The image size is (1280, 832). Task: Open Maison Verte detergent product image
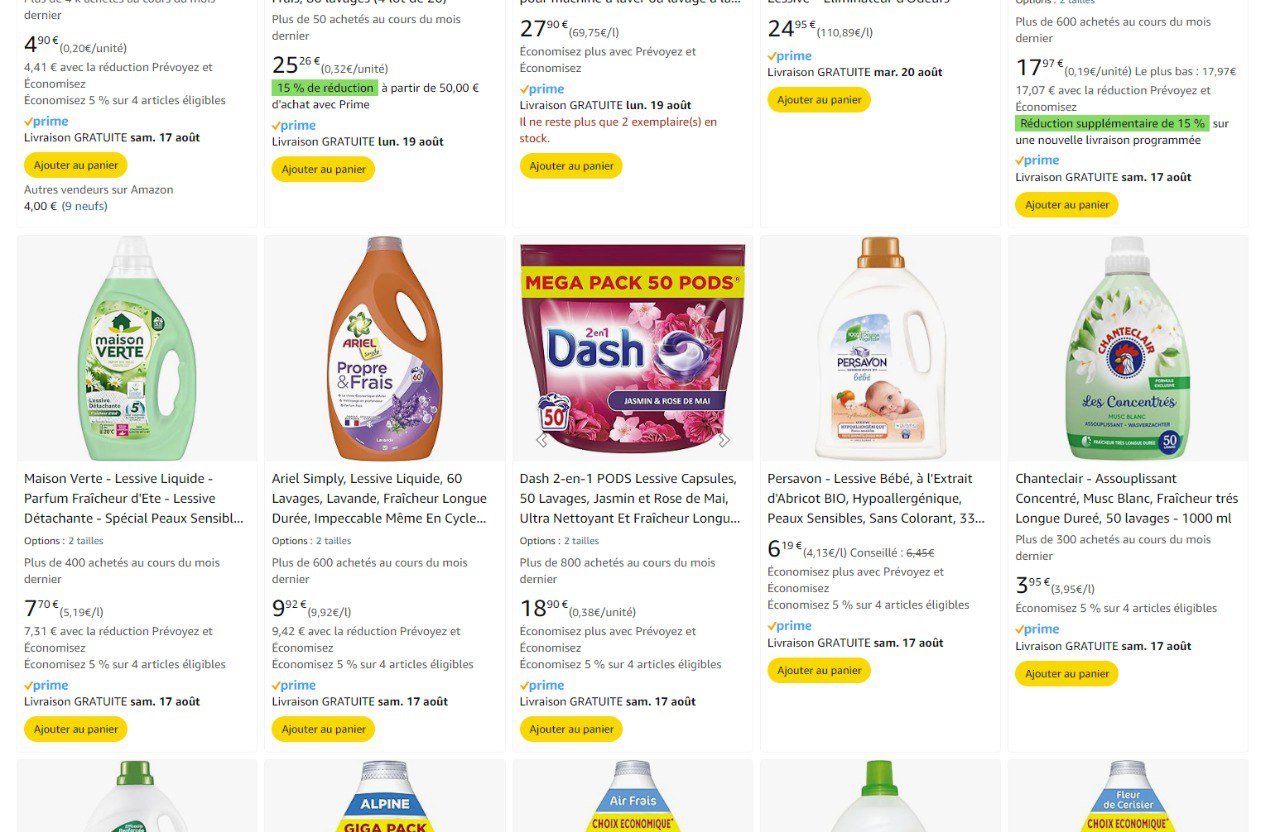point(137,348)
